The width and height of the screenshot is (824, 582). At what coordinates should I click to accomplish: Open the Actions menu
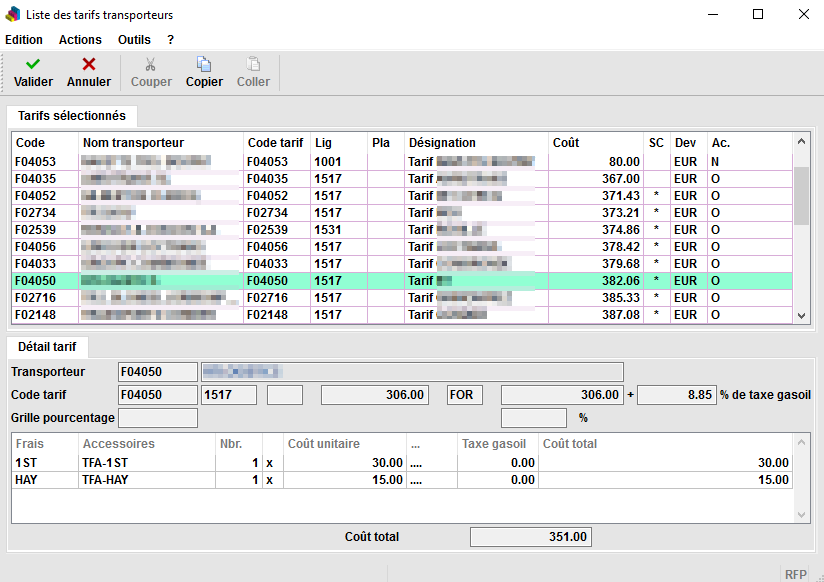(80, 40)
